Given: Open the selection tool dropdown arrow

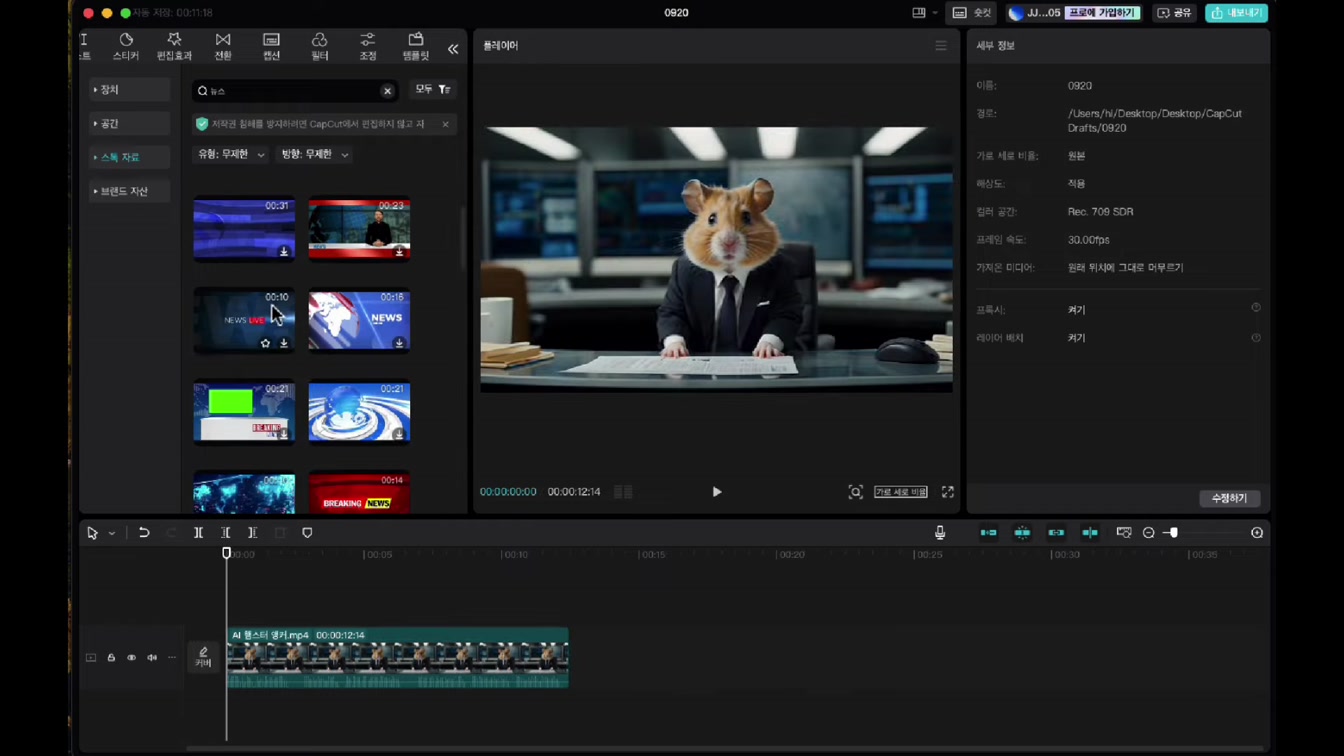Looking at the screenshot, I should [112, 534].
